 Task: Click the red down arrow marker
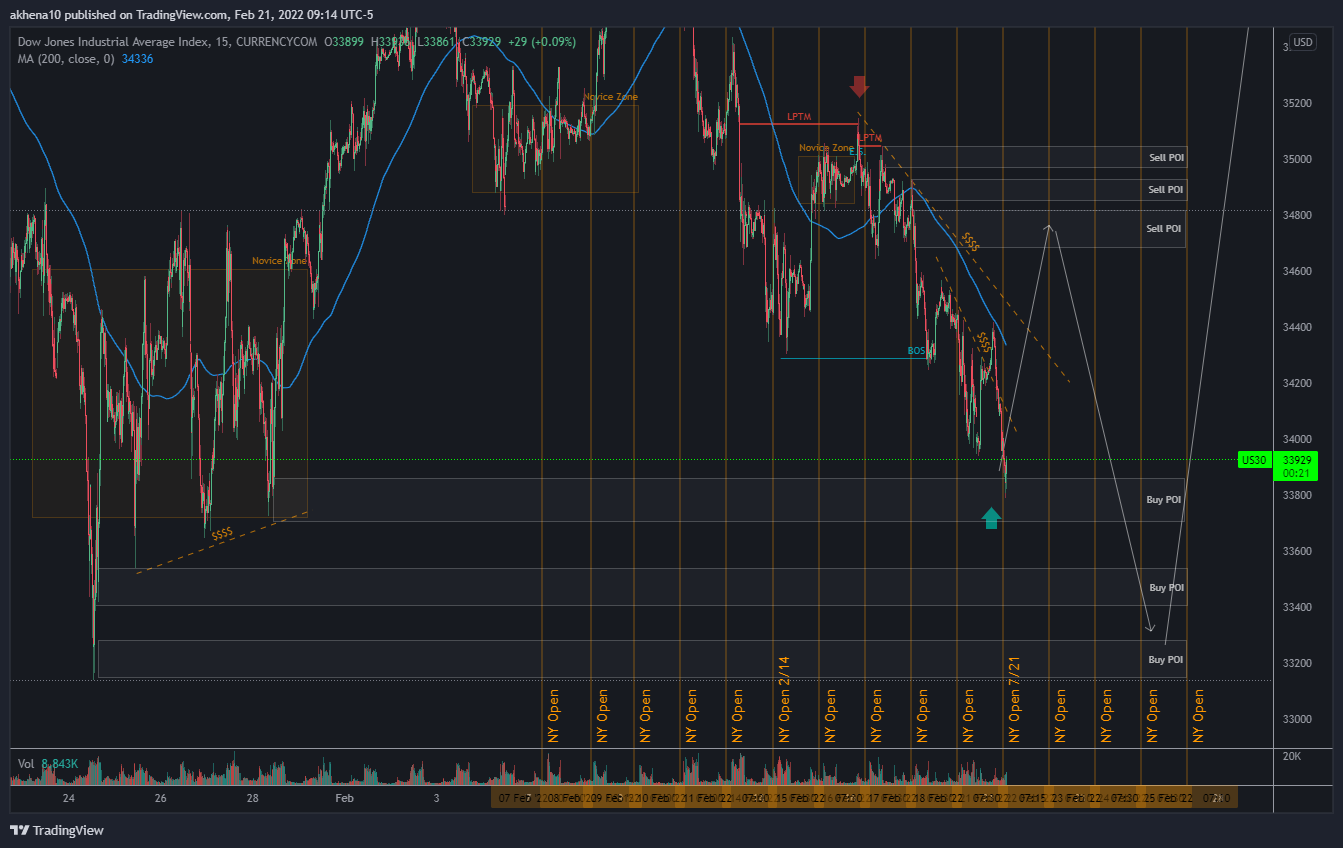pyautogui.click(x=859, y=86)
